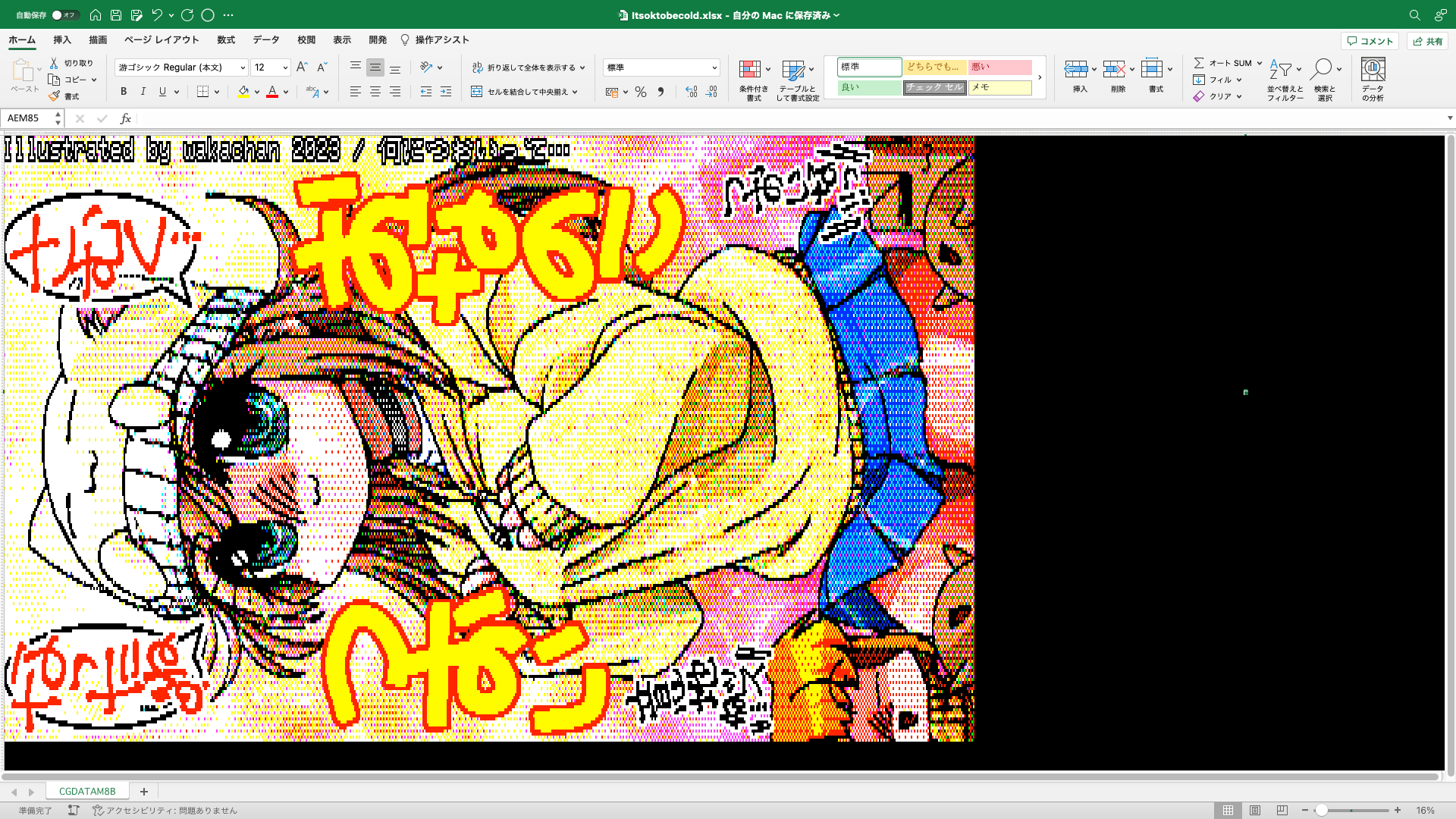Increase font size with large A icon
This screenshot has width=1456, height=819.
(x=302, y=67)
